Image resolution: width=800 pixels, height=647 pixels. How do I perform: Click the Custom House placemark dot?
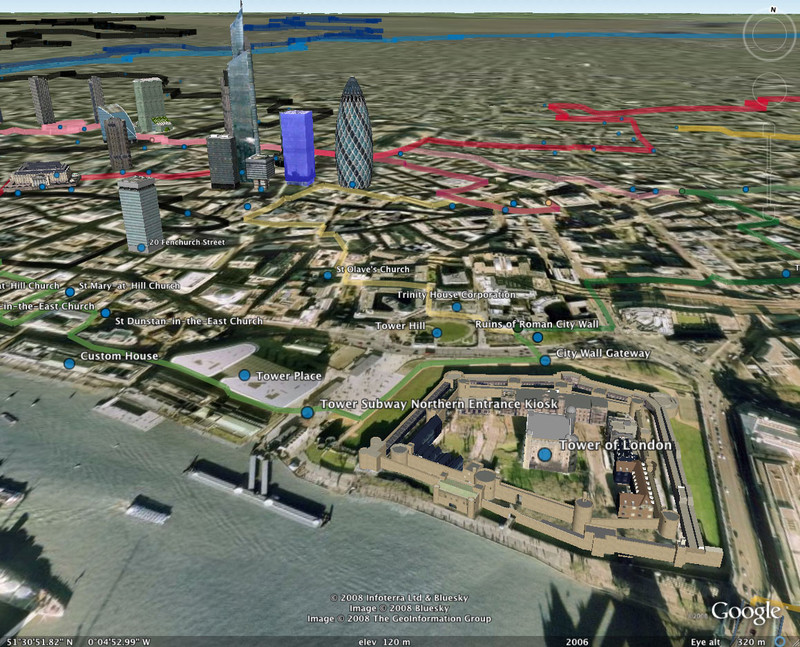(x=69, y=363)
